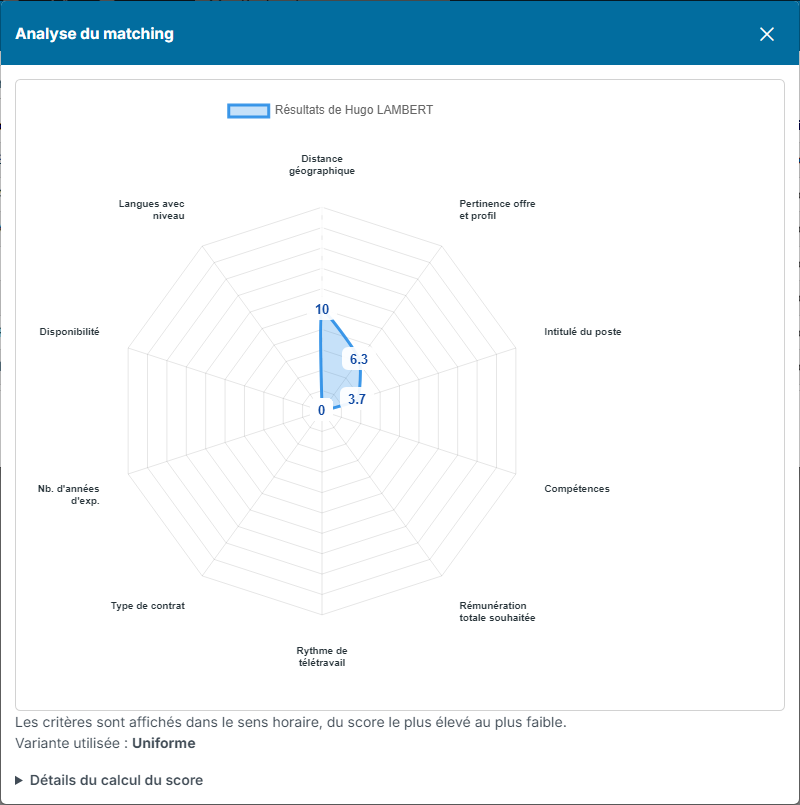Click the data point labeled 10
Screen dimensions: 800x805
322,309
